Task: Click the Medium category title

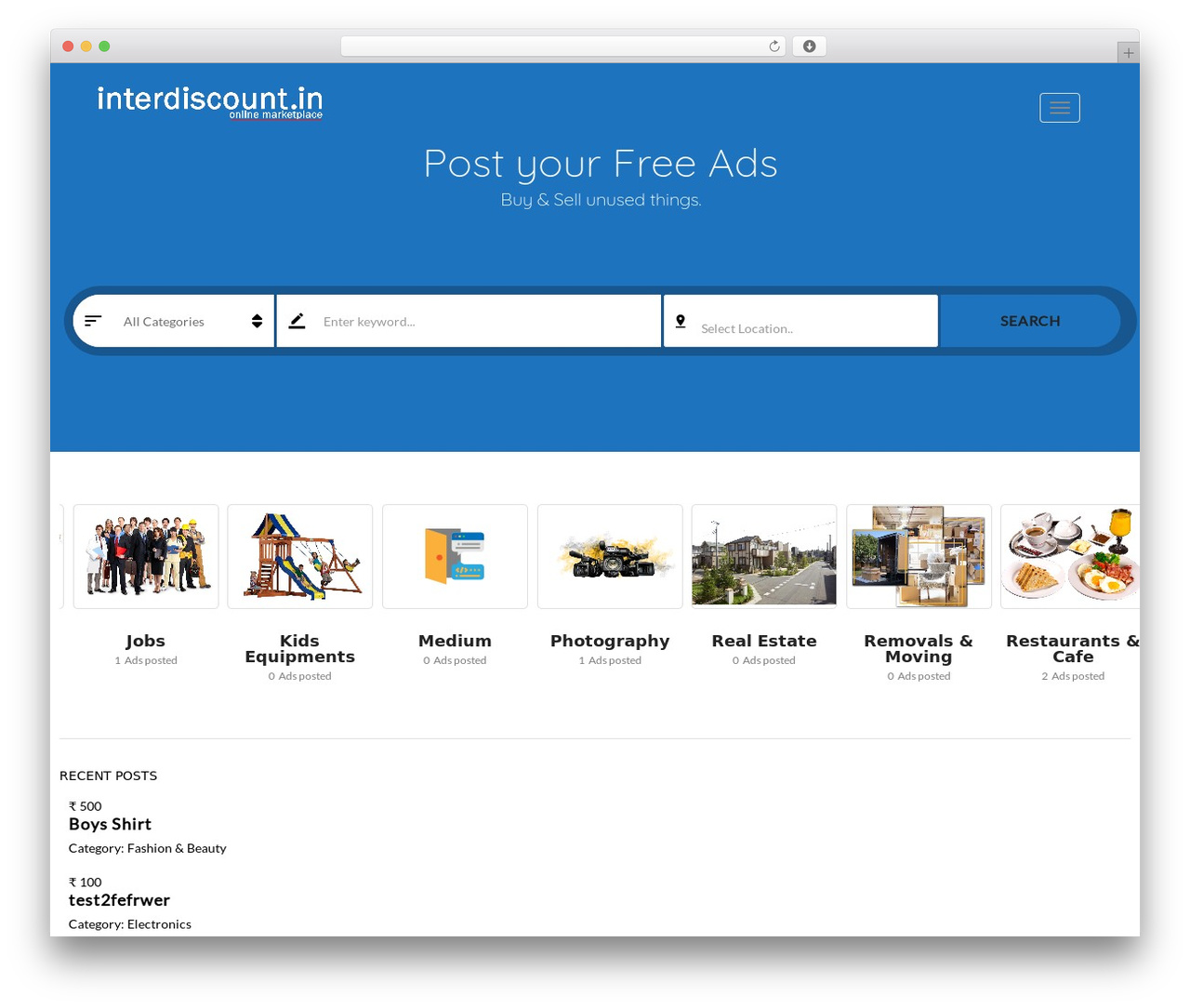Action: (455, 641)
